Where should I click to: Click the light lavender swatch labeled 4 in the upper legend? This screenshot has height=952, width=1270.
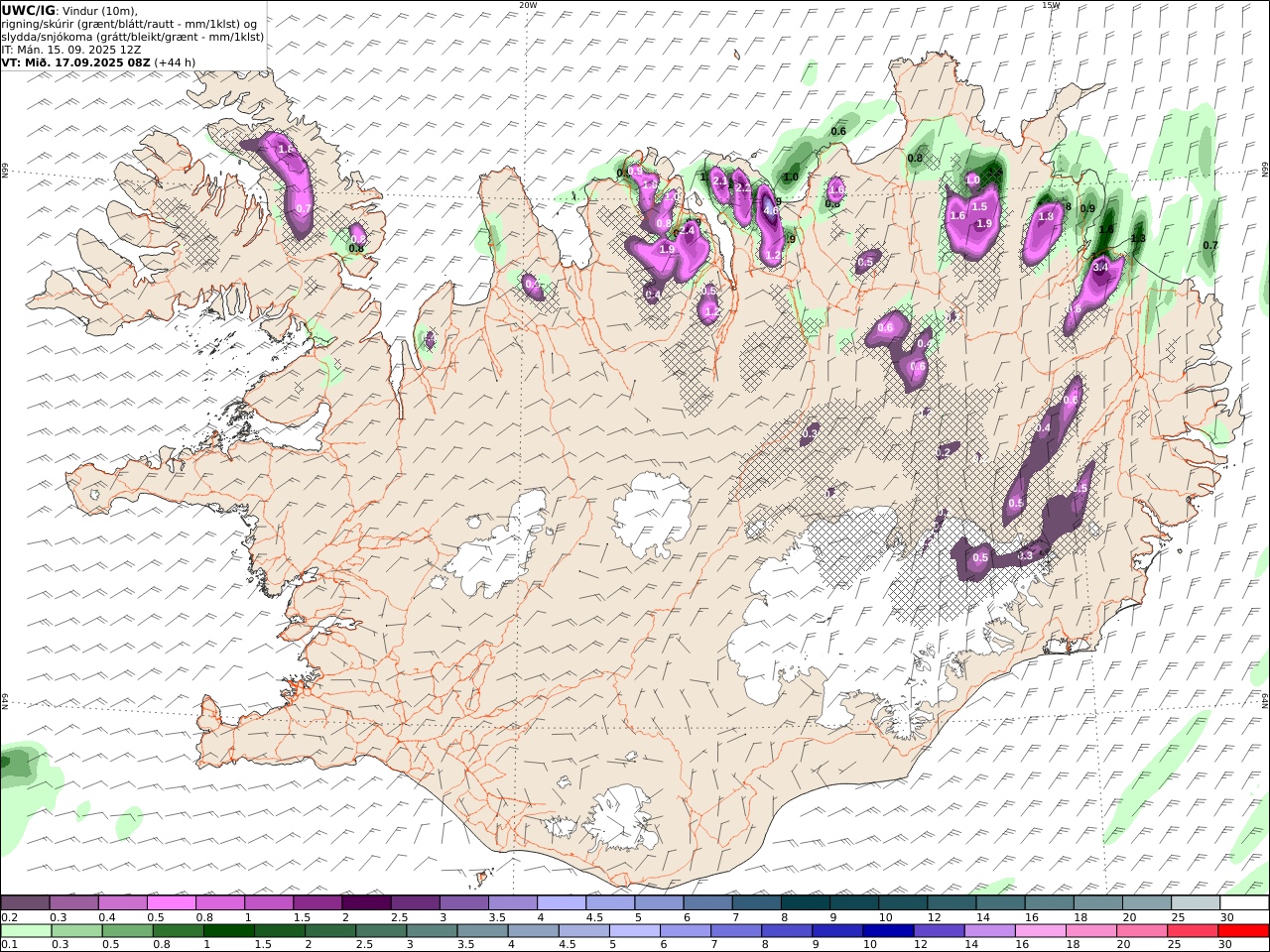(562, 903)
